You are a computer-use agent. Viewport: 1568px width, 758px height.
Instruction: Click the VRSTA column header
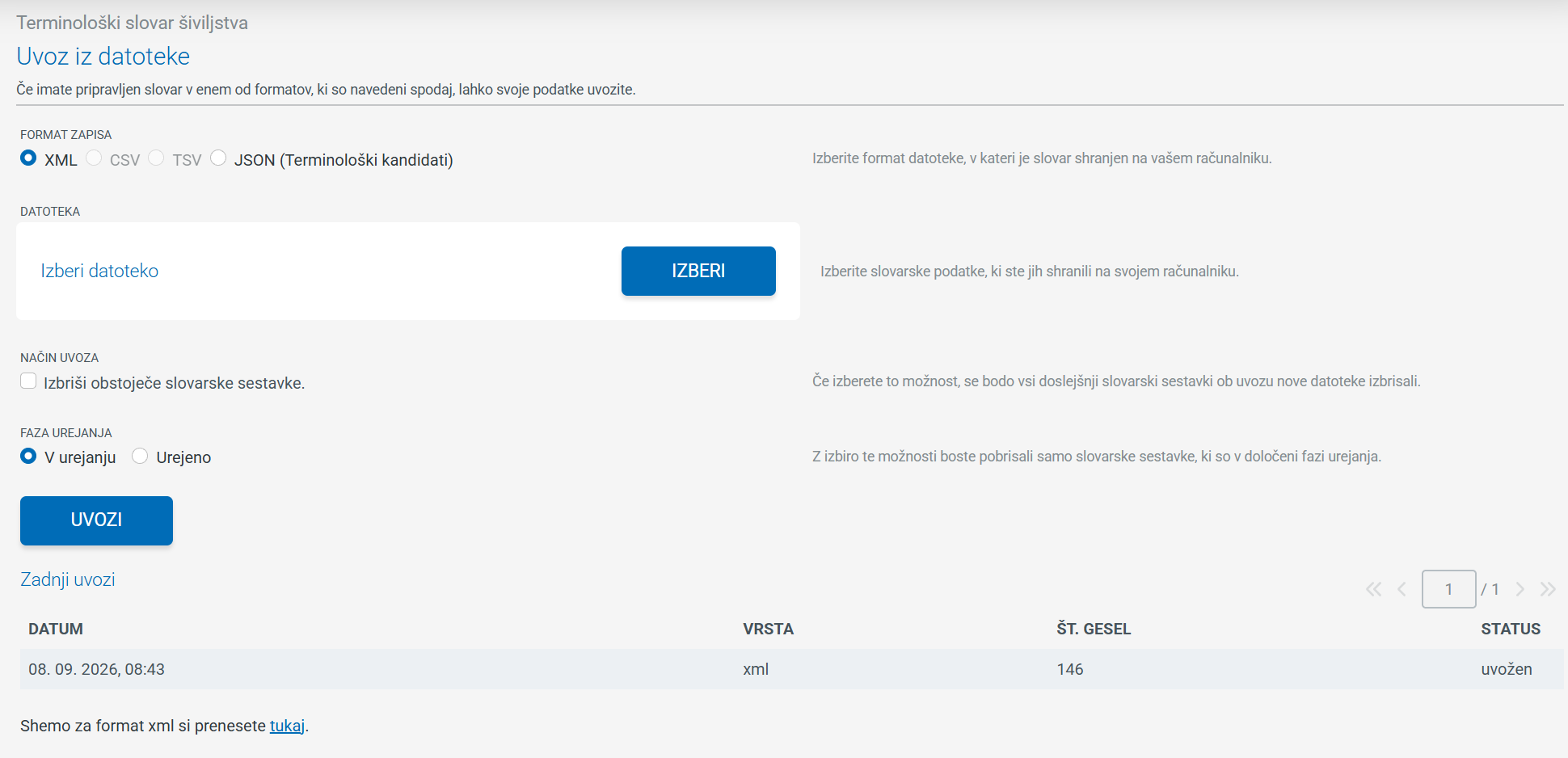tap(768, 629)
